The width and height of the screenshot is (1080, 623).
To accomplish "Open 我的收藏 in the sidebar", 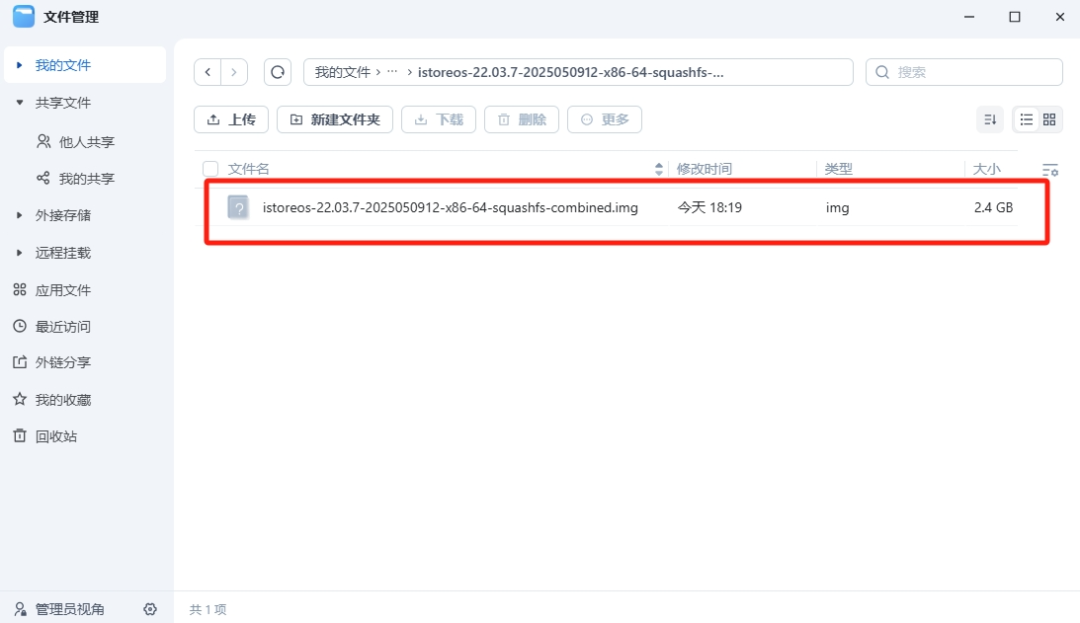I will tap(63, 399).
